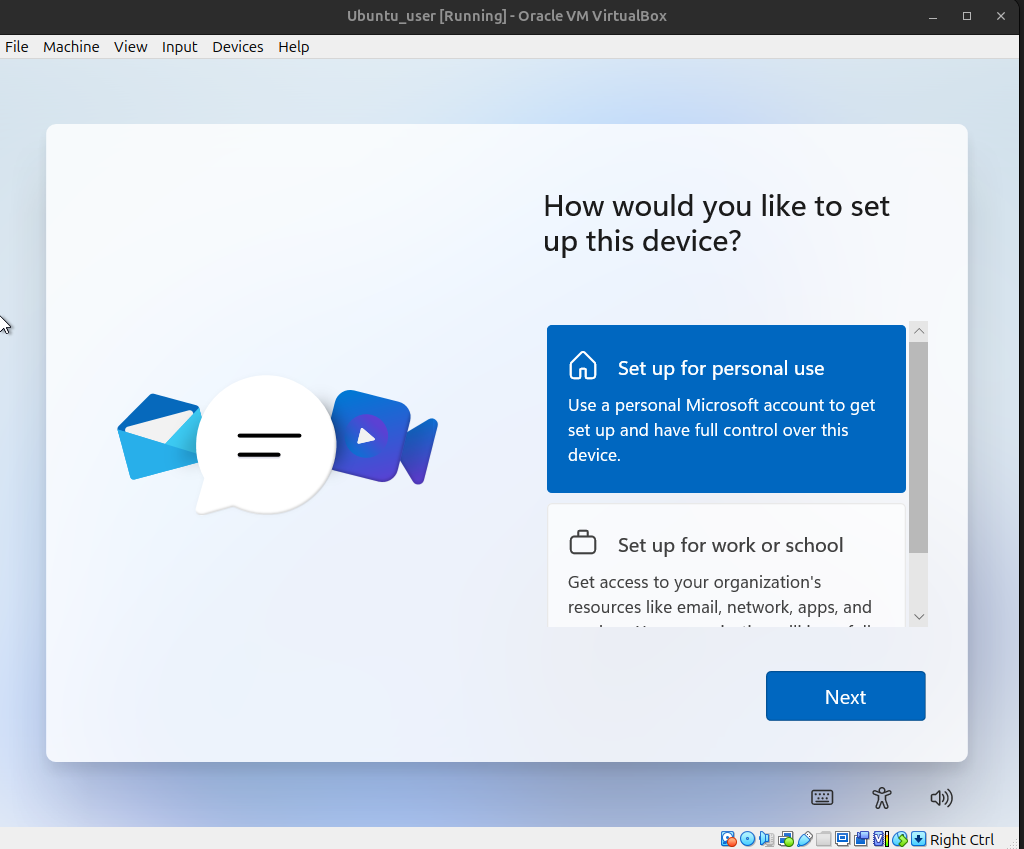Screen dimensions: 1024x849
Task: Maximize the VirtualBox window
Action: point(967,16)
